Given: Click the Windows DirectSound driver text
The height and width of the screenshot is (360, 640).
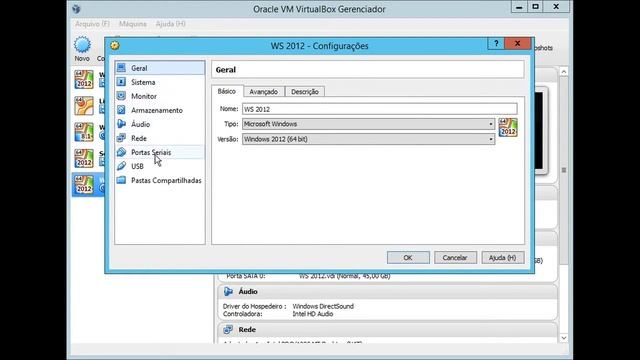Looking at the screenshot, I should 323,306.
